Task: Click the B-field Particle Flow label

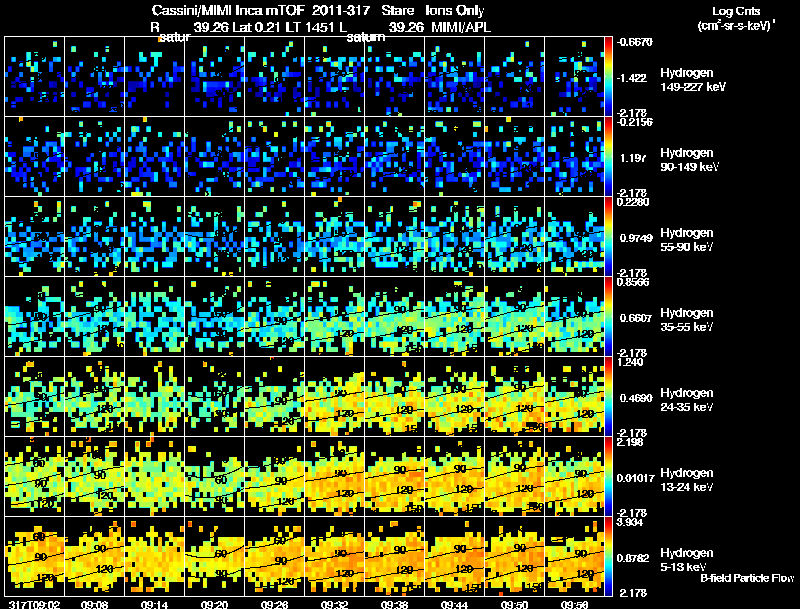Action: pos(747,578)
